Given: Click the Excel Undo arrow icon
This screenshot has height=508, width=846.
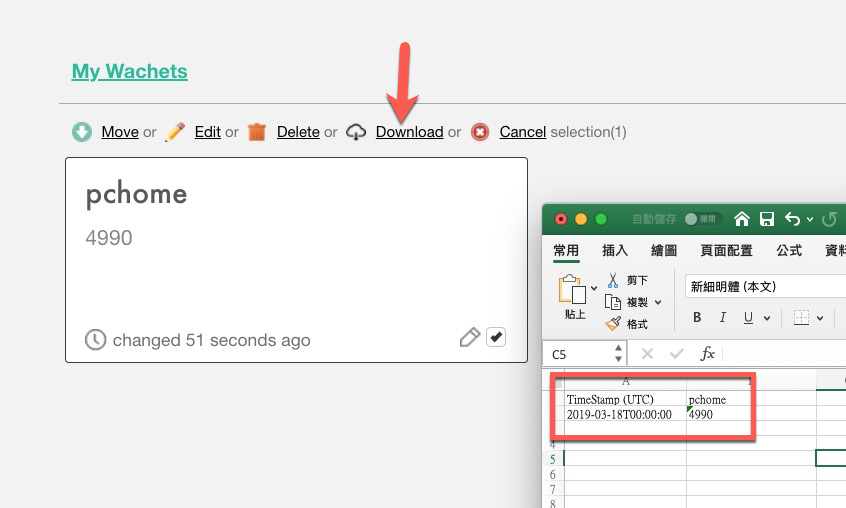Looking at the screenshot, I should point(793,219).
